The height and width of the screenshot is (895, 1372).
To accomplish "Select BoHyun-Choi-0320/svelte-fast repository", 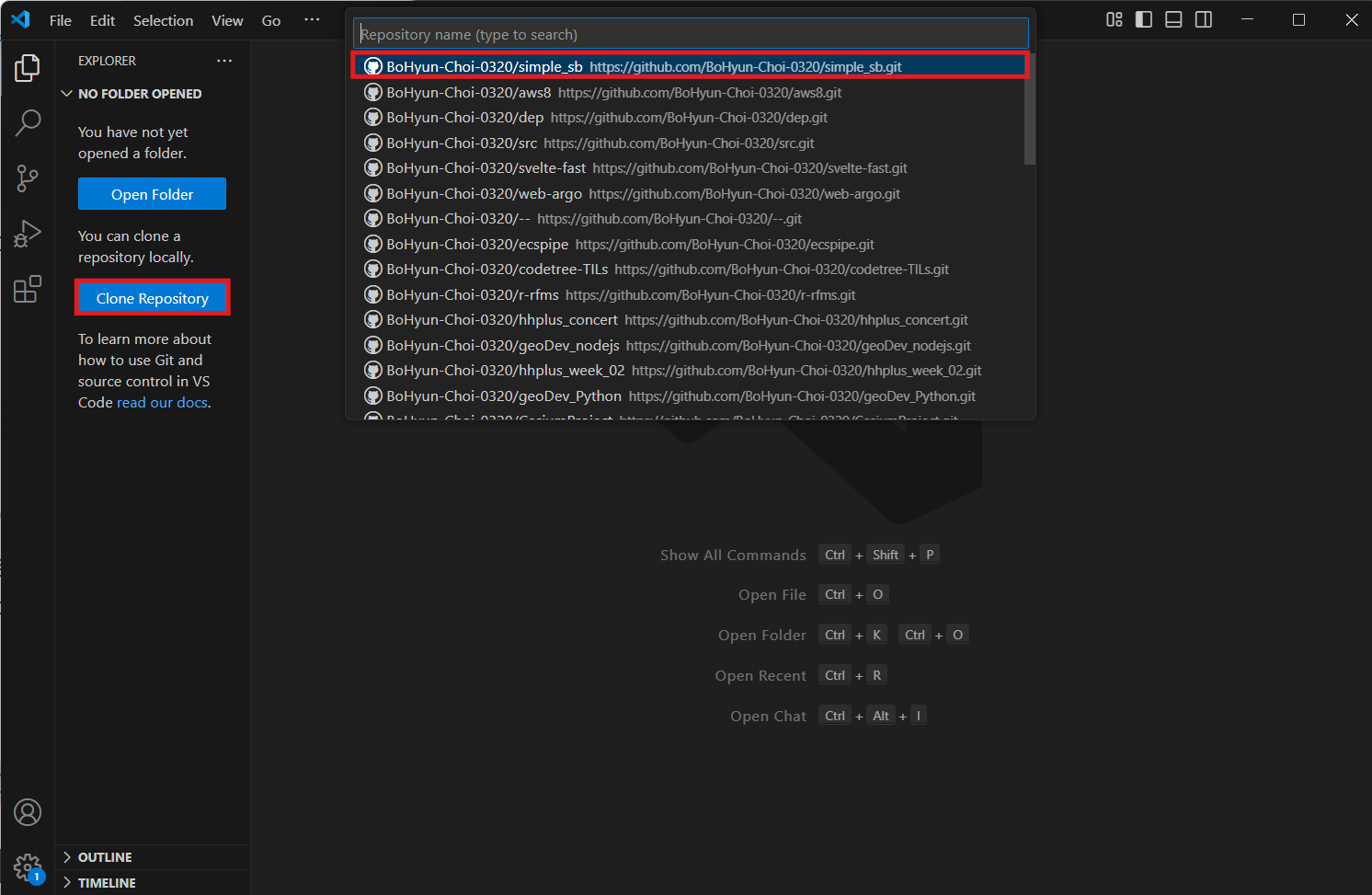I will [689, 168].
